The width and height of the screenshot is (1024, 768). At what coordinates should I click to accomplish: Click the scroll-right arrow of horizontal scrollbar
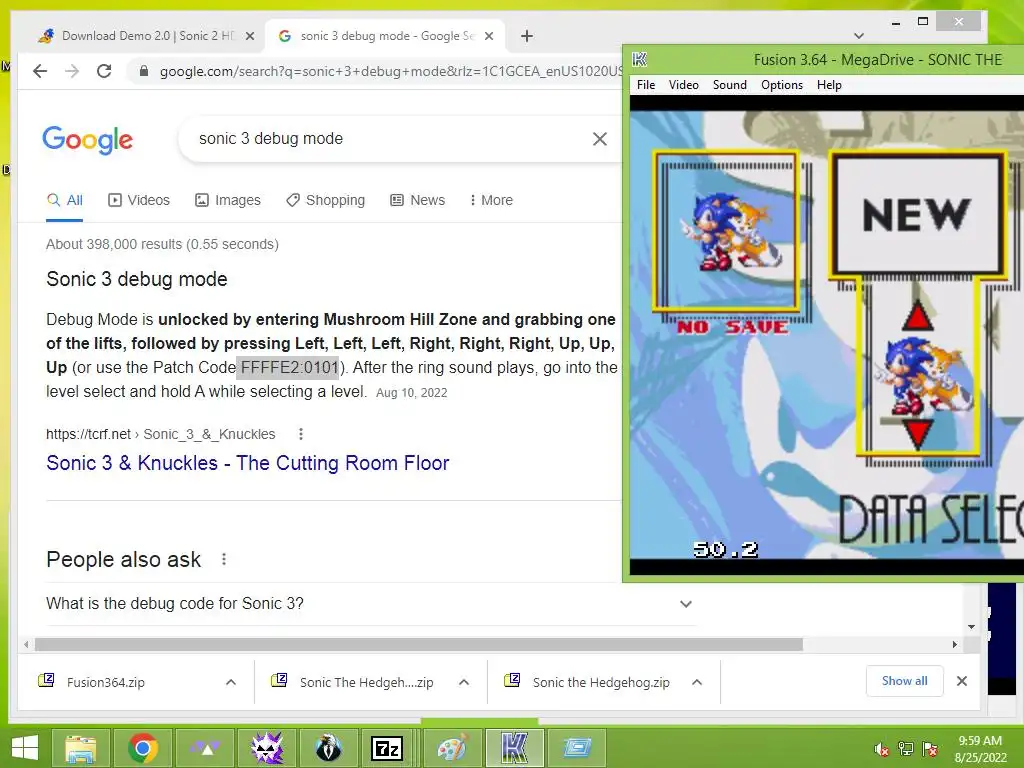[x=954, y=645]
